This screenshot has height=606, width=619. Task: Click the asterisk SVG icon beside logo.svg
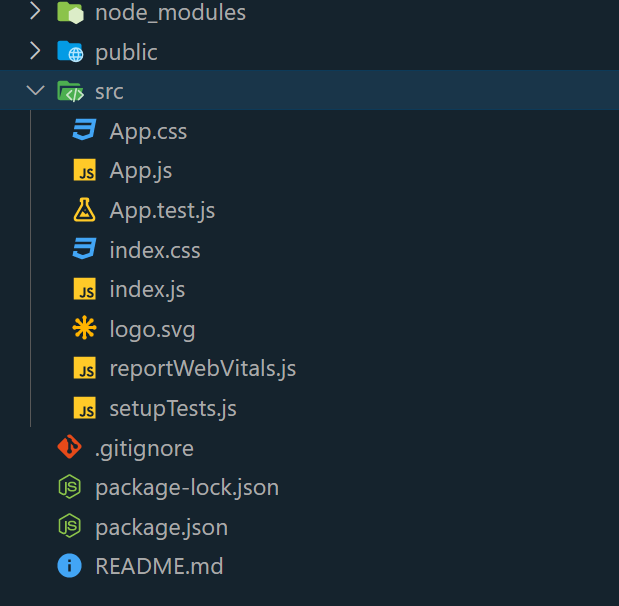[x=84, y=328]
